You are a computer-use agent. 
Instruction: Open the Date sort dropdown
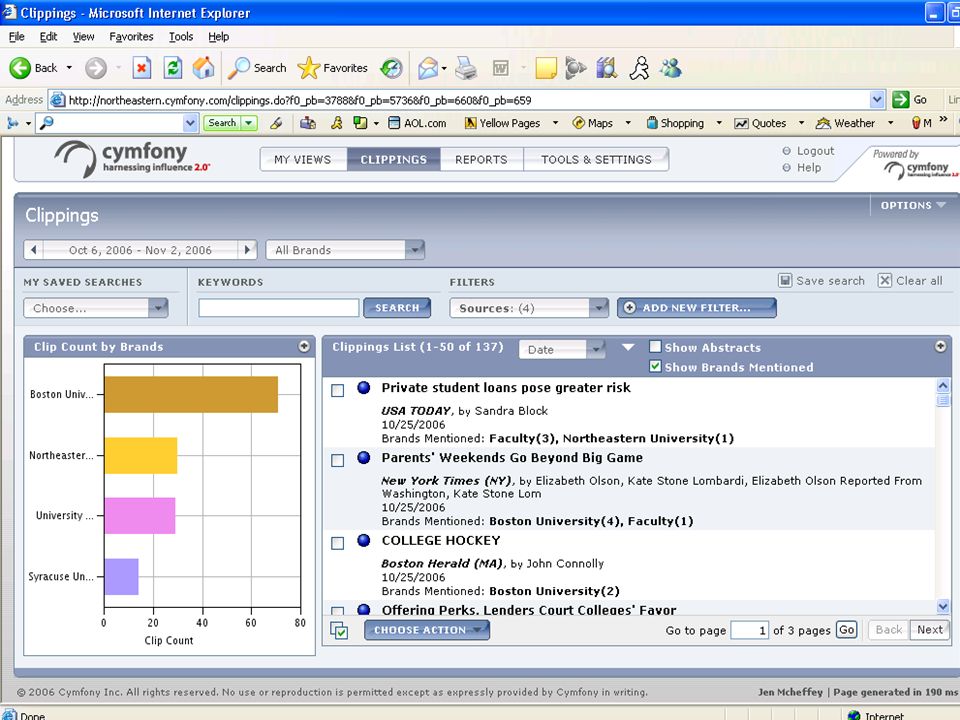tap(562, 350)
